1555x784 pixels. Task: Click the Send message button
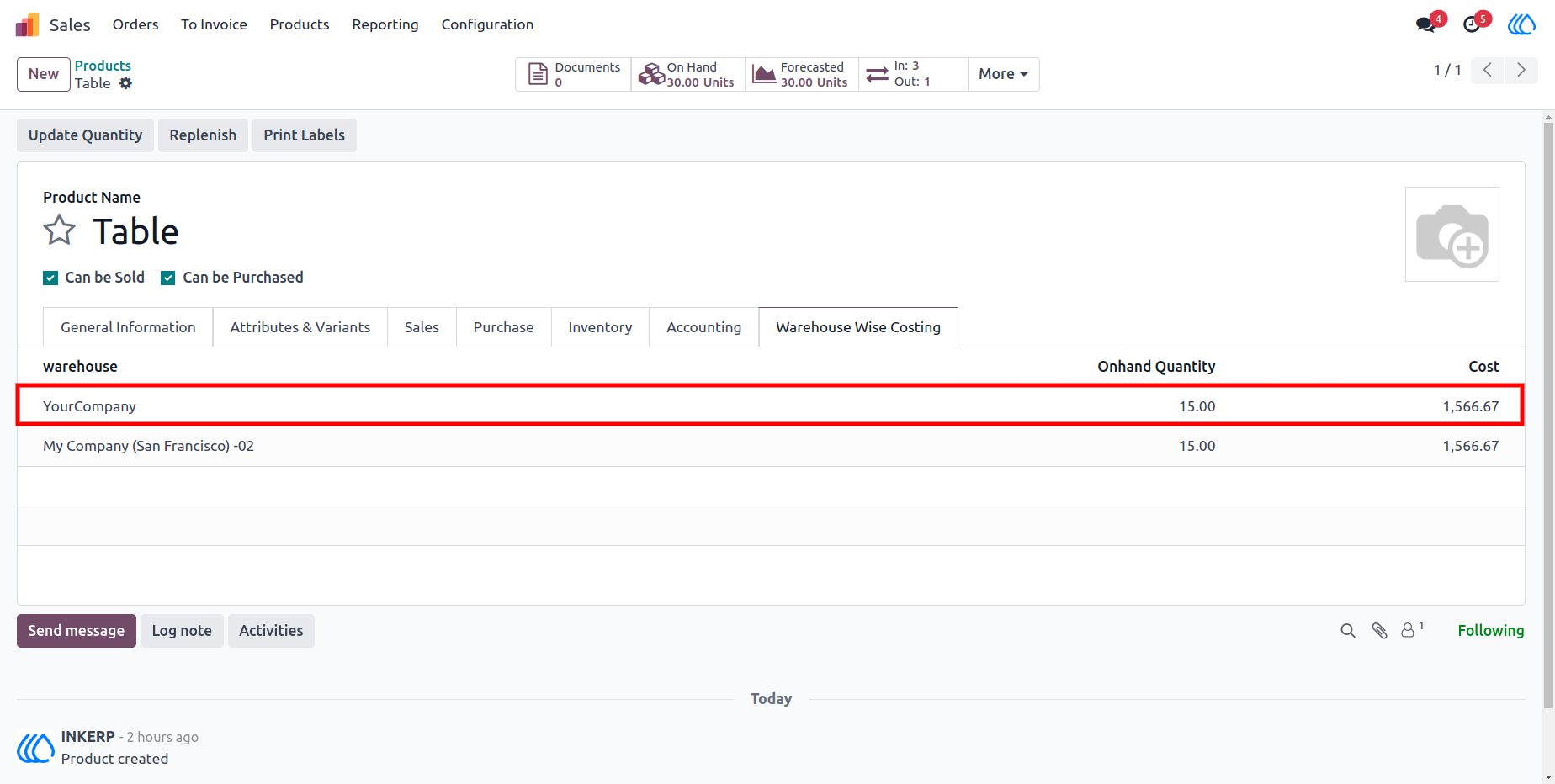[77, 631]
